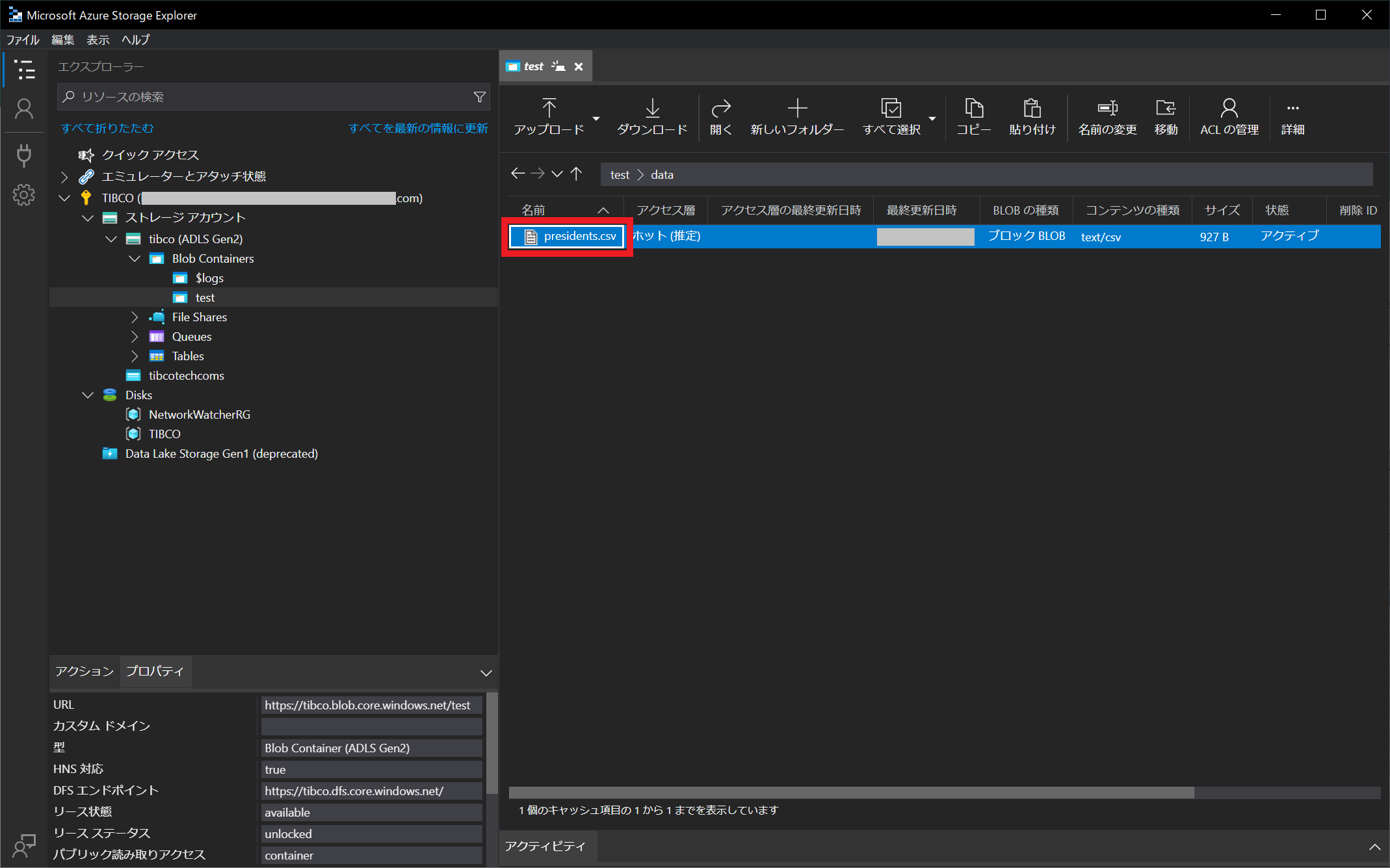Click the test breadcrumb segment
Image resolution: width=1390 pixels, height=868 pixels.
pyautogui.click(x=620, y=174)
